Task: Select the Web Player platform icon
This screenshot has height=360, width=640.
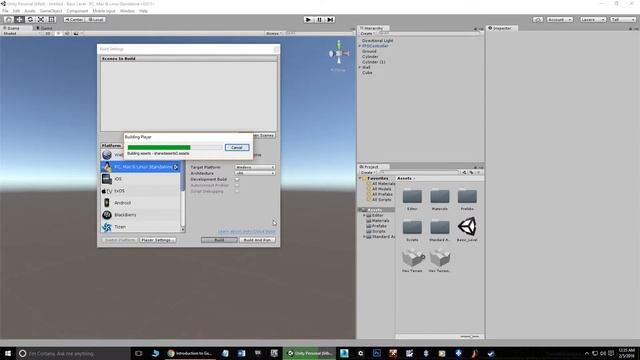Action: (x=107, y=155)
